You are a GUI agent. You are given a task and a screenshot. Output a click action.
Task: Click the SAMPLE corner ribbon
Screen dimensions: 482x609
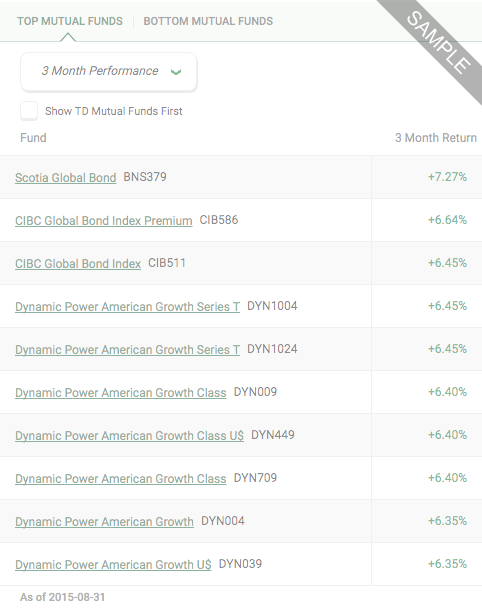coord(438,41)
